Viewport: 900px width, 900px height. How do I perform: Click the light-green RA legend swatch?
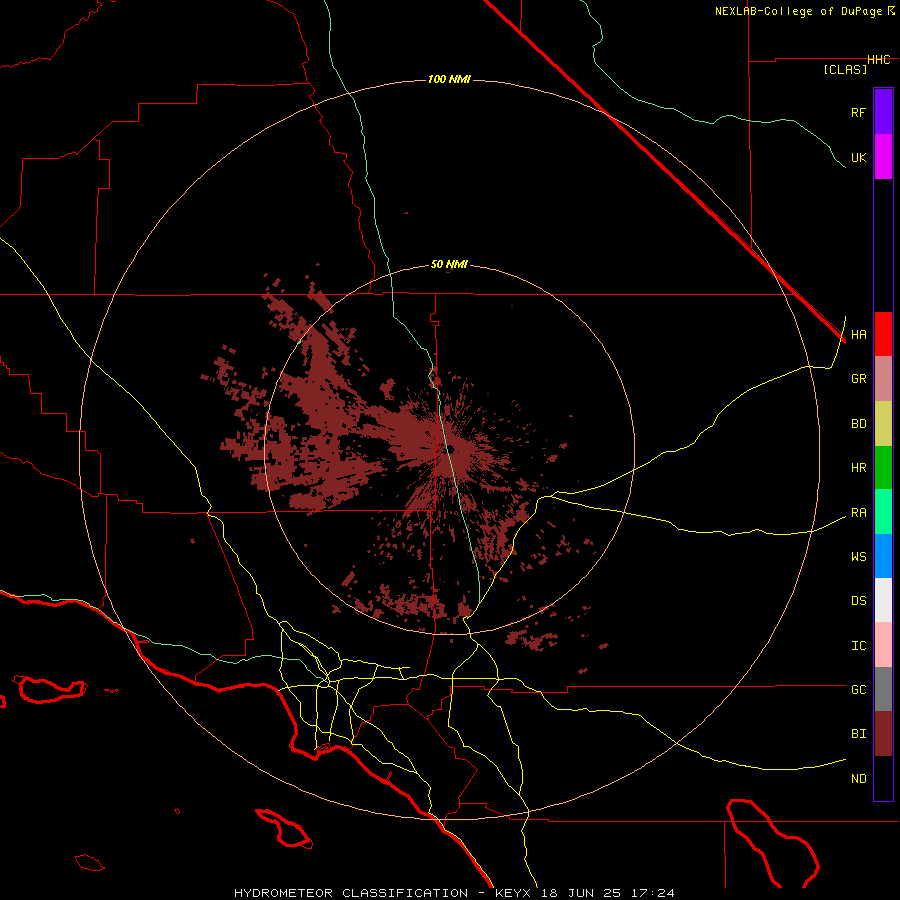coord(883,512)
